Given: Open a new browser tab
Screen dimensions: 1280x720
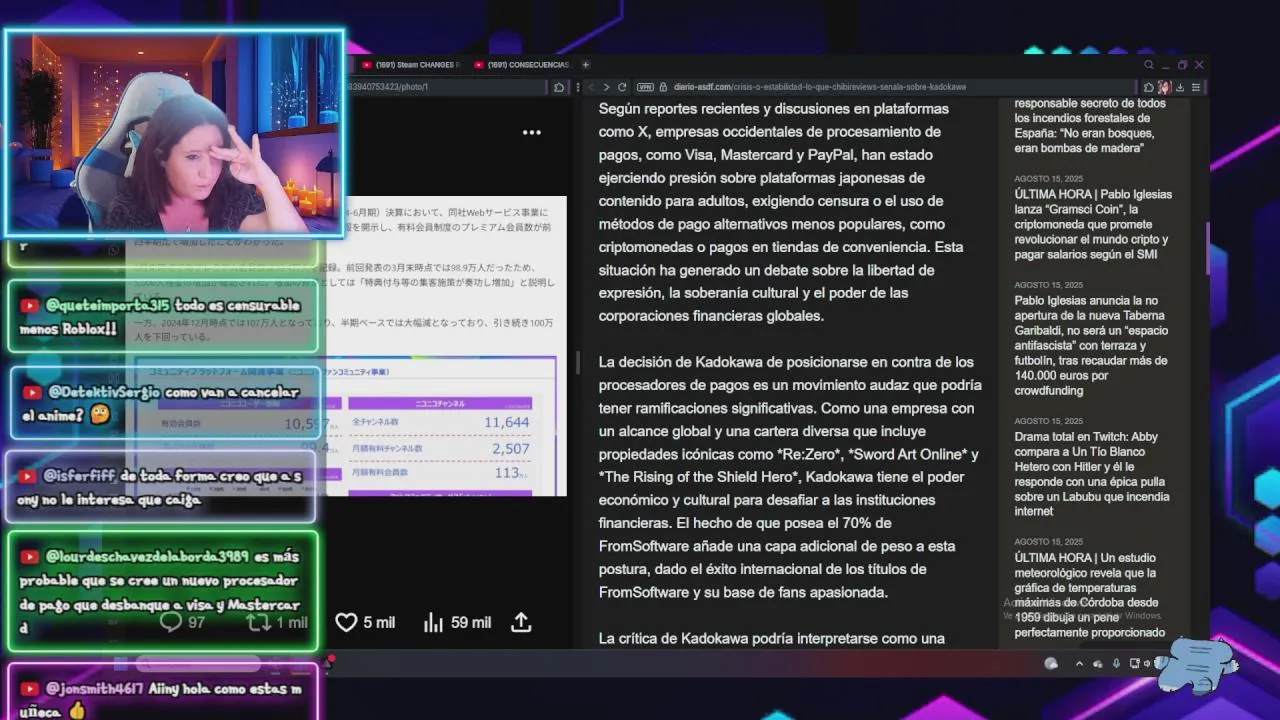Looking at the screenshot, I should point(586,65).
